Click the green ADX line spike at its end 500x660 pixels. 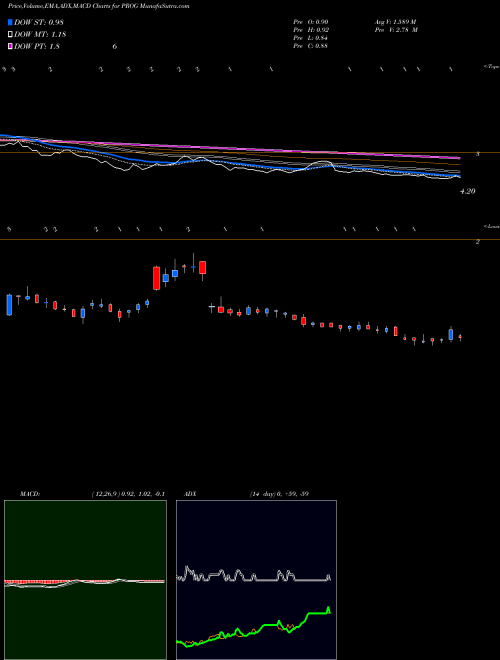(x=328, y=610)
